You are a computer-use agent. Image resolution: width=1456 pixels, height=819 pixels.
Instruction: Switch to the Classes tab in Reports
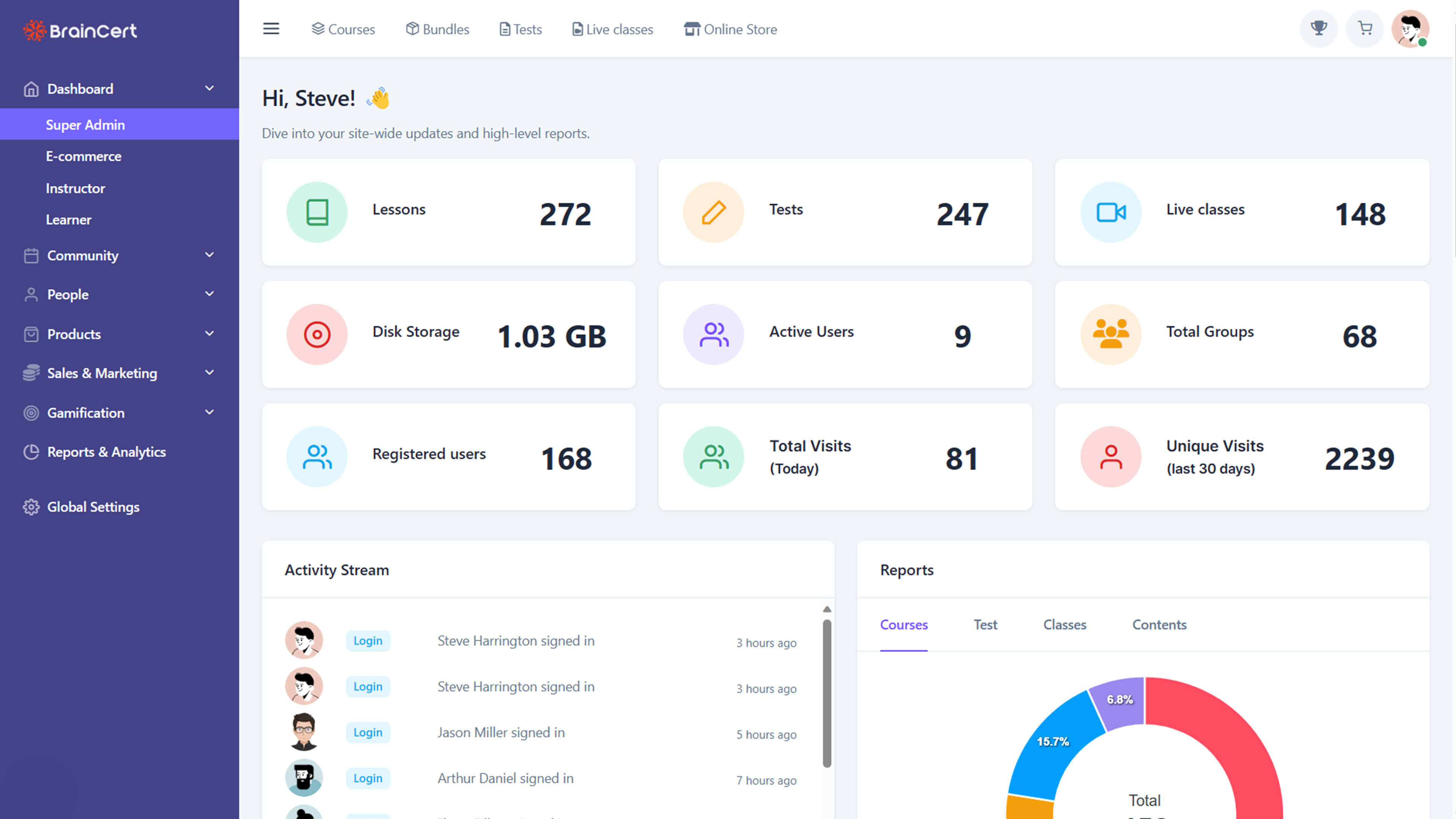coord(1064,624)
